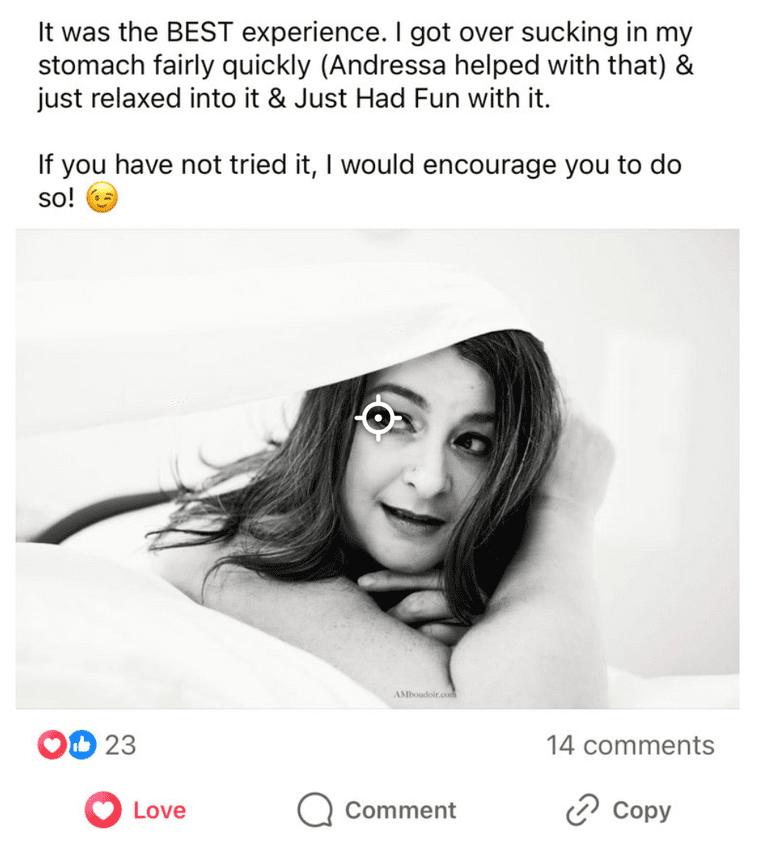Open the list behind the 23 reactions count

(120, 745)
